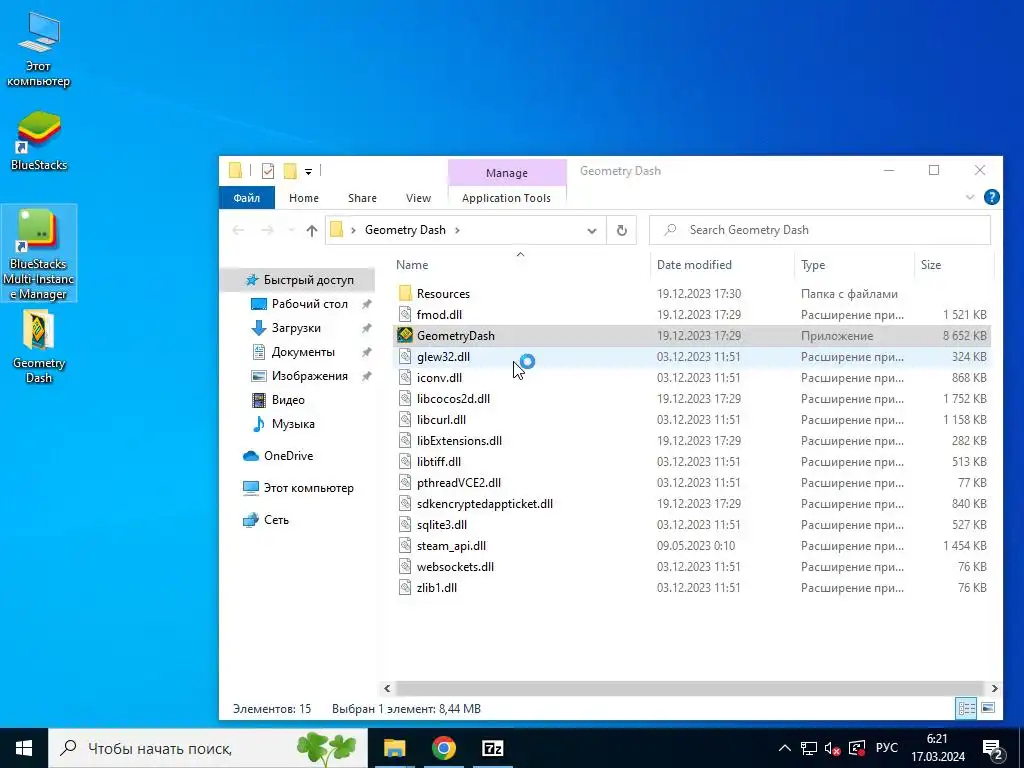
Task: Switch to the Home ribbon tab
Action: (304, 198)
